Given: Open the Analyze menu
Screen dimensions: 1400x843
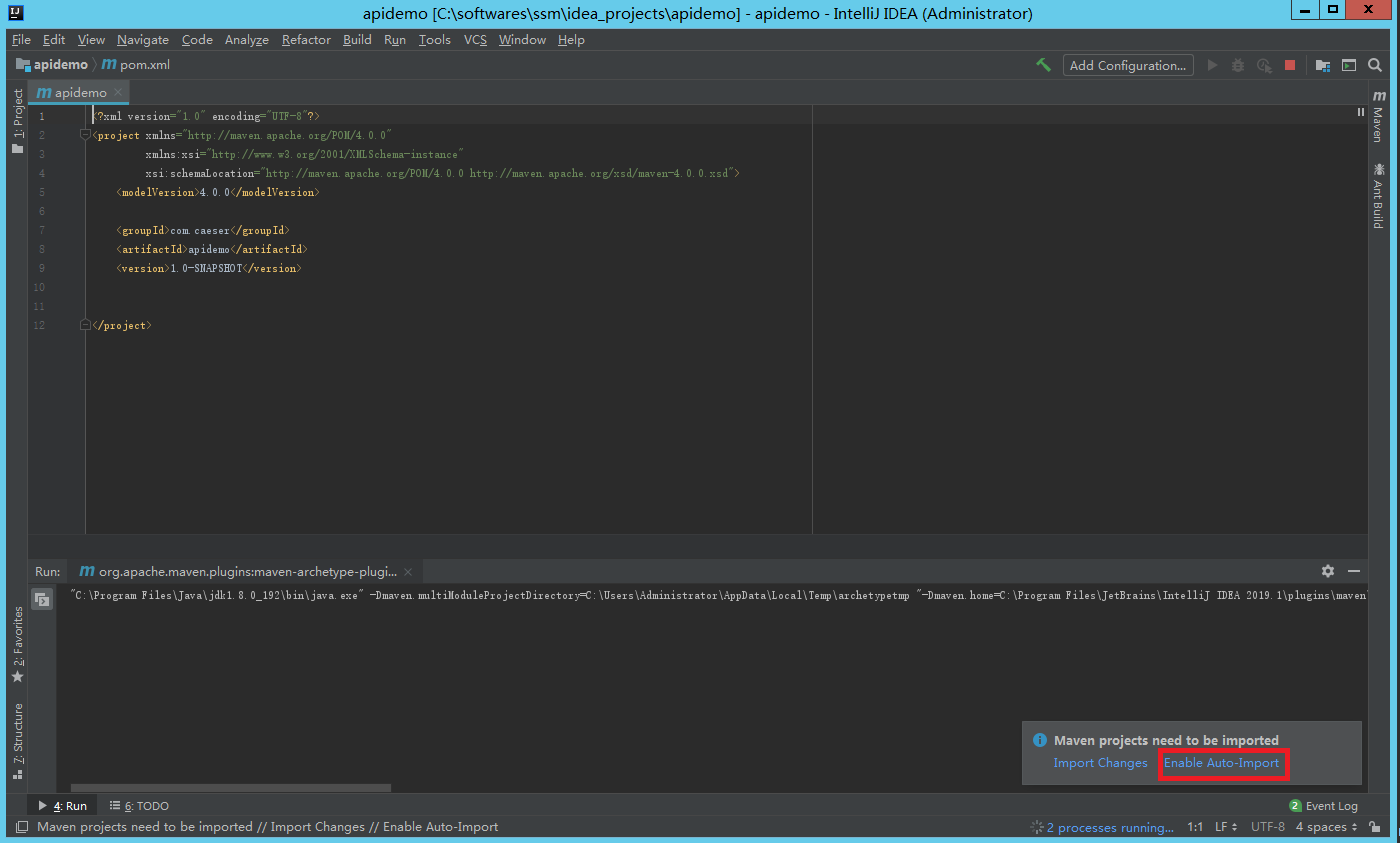Looking at the screenshot, I should pos(247,40).
